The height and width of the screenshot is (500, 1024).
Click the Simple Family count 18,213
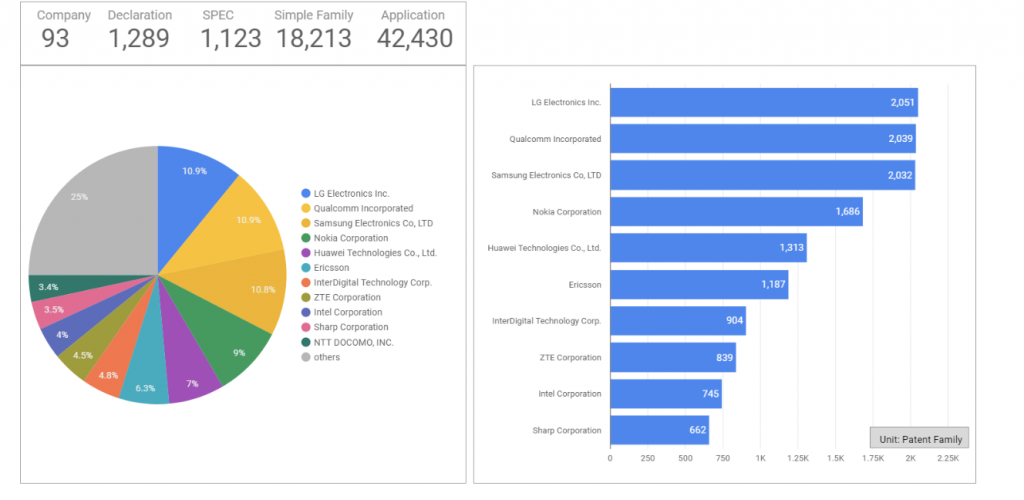tap(313, 39)
